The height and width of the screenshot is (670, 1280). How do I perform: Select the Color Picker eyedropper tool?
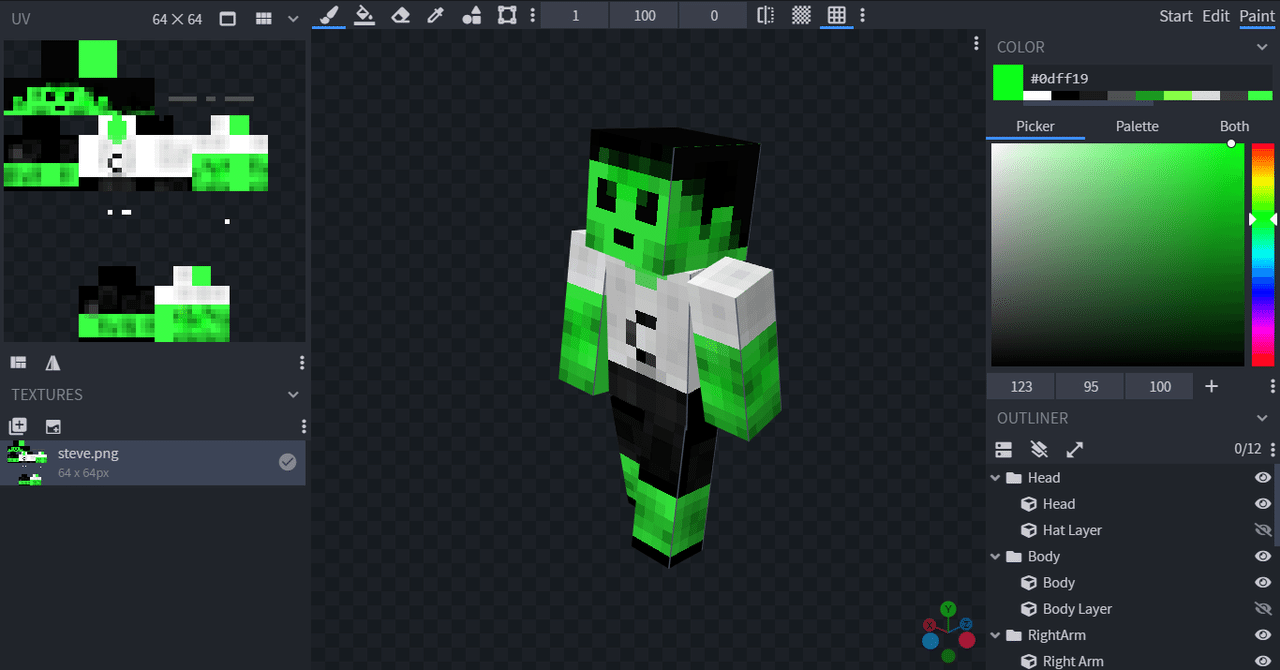pyautogui.click(x=435, y=15)
